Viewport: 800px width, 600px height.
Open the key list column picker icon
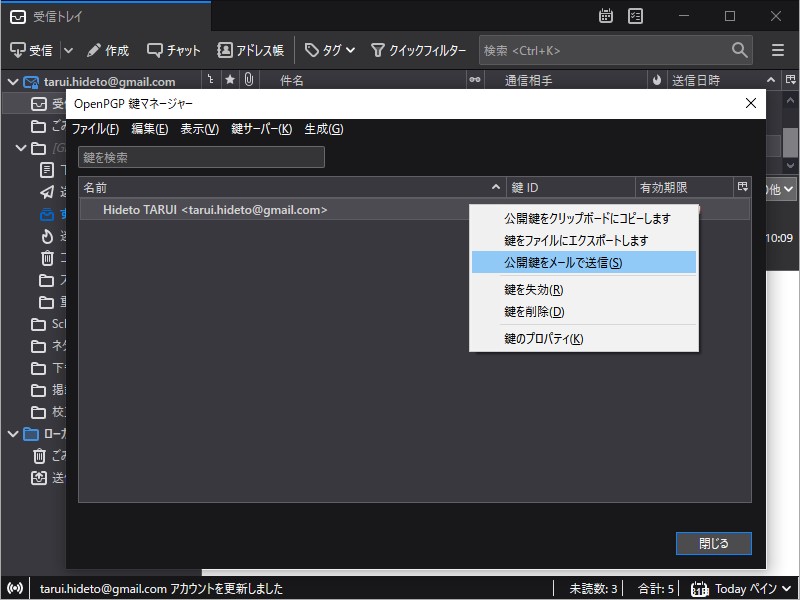point(743,187)
